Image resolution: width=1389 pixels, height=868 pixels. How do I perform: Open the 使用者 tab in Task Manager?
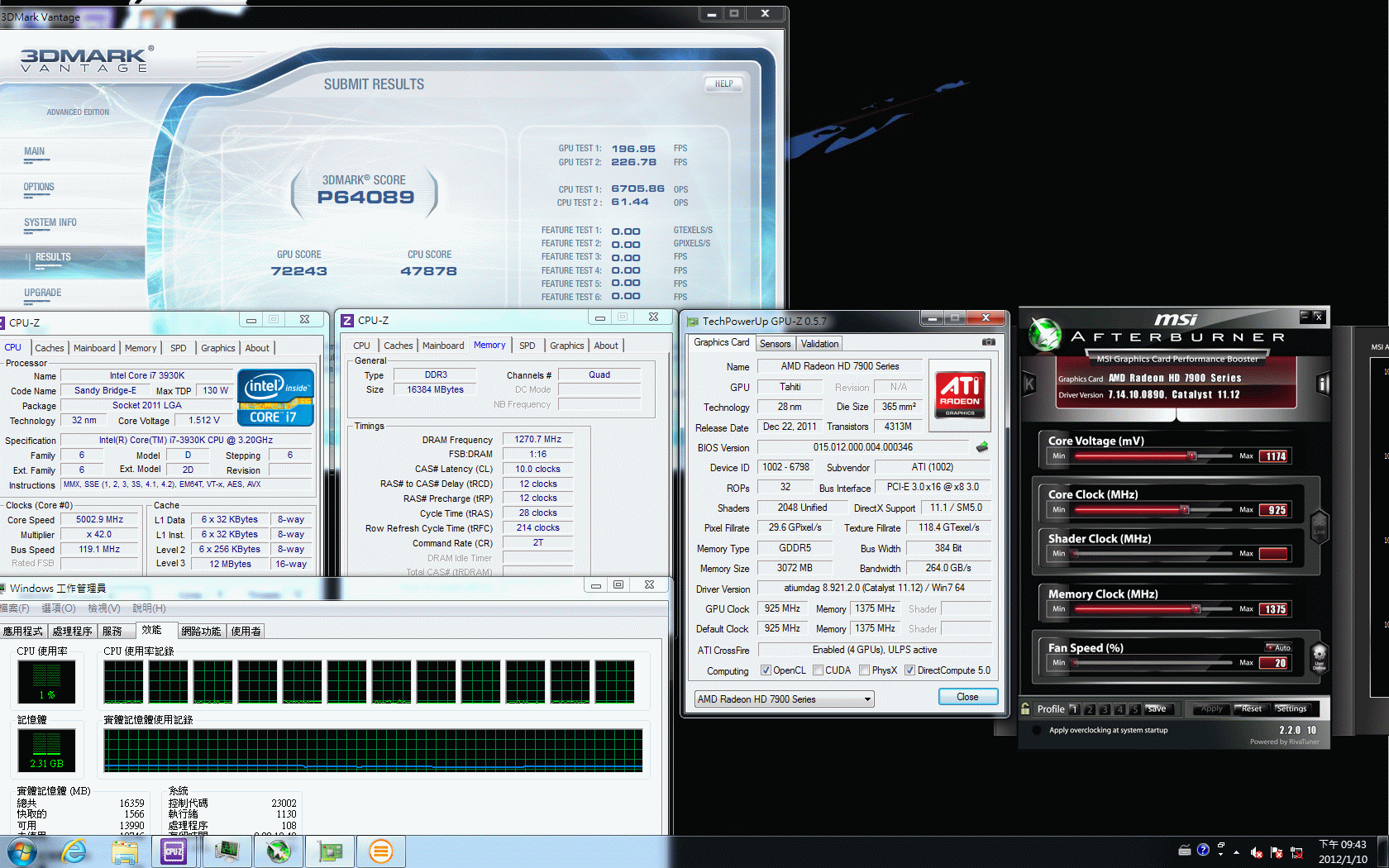[246, 631]
